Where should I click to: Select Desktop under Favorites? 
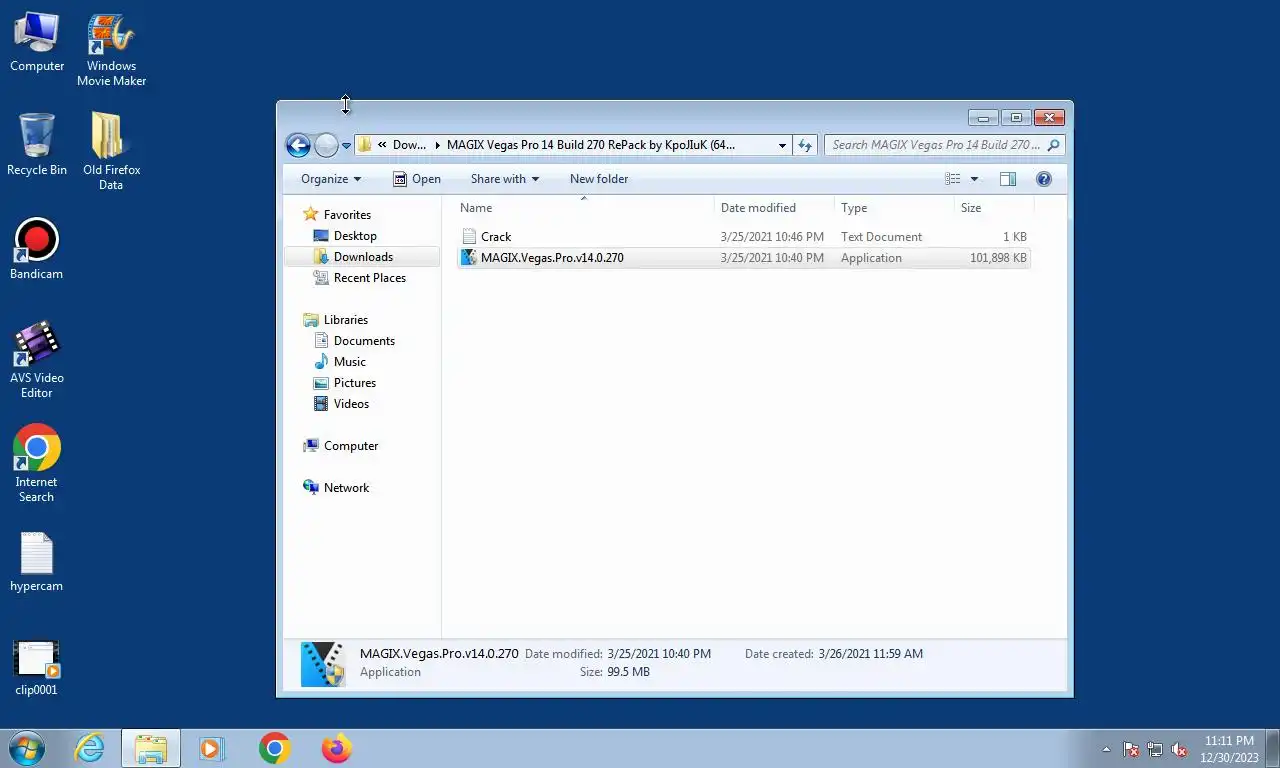point(355,236)
